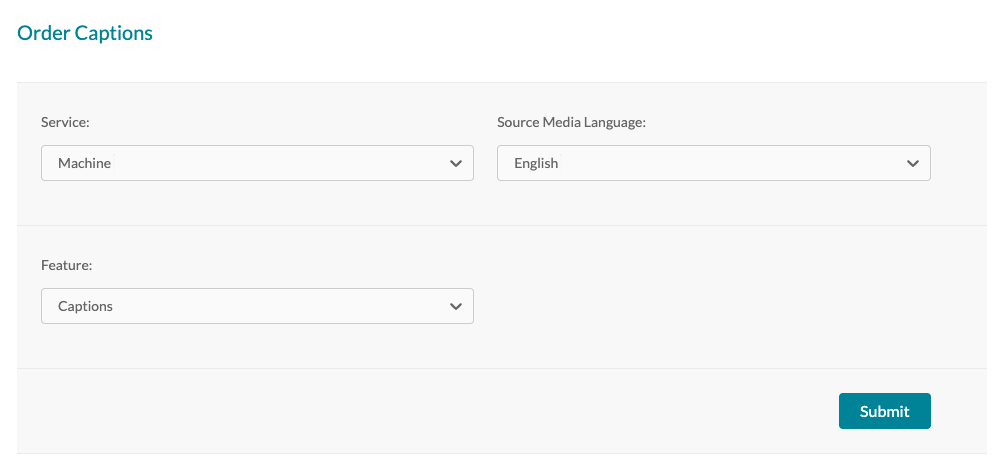Click the "Source Media Language:" label
The image size is (1001, 464).
pos(571,122)
